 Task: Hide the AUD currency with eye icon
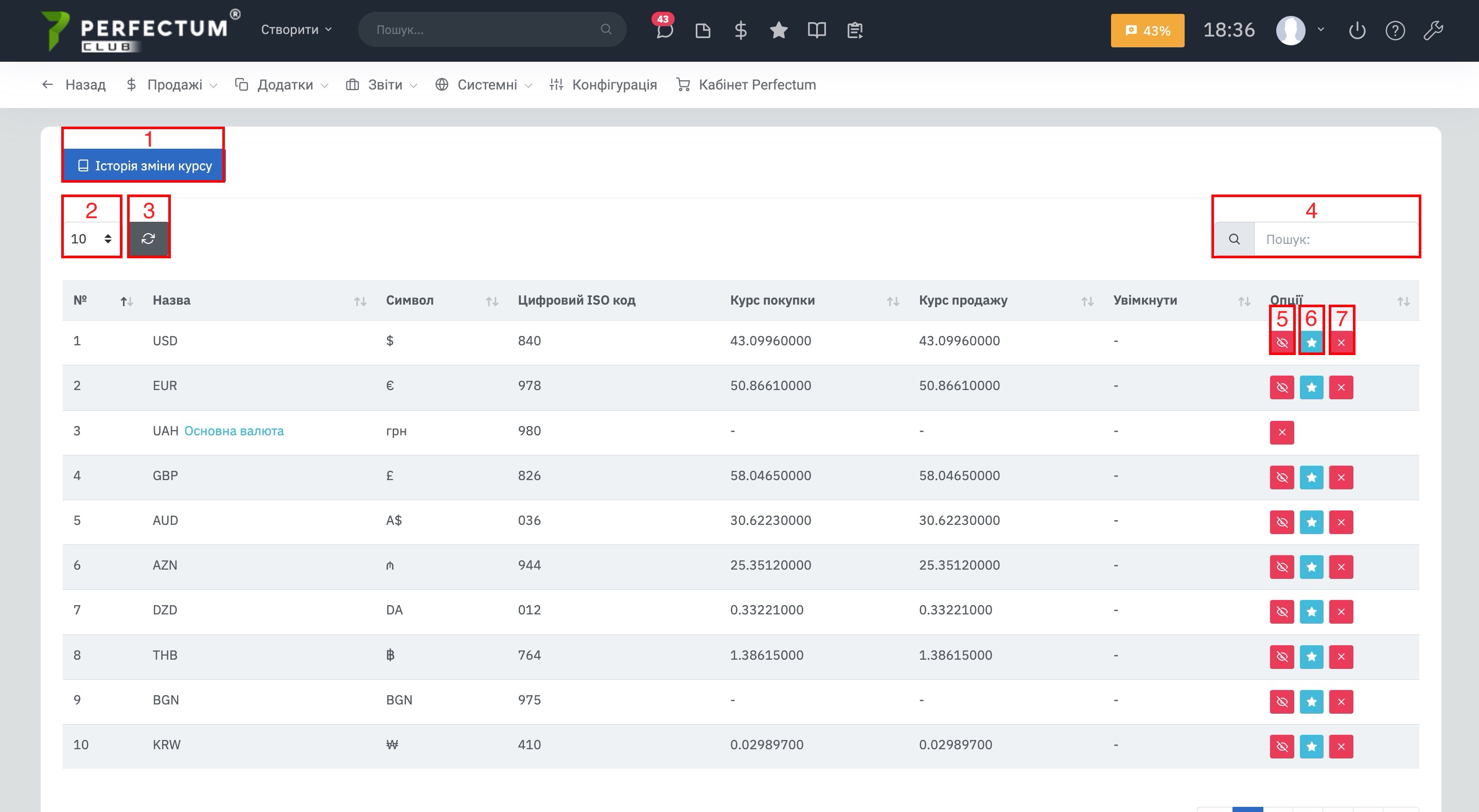[x=1281, y=522]
